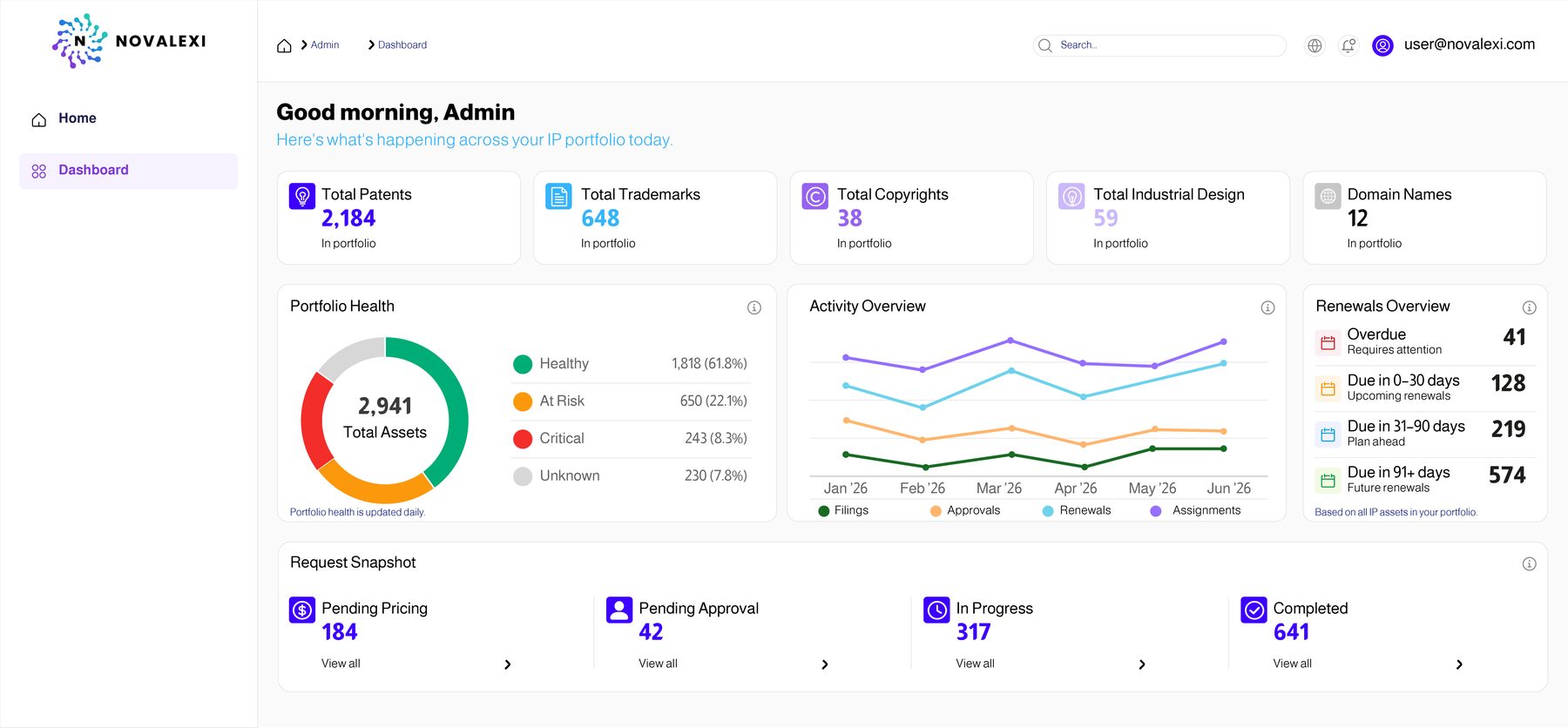Focus the Search input field
The width and height of the screenshot is (1568, 728).
(1159, 45)
